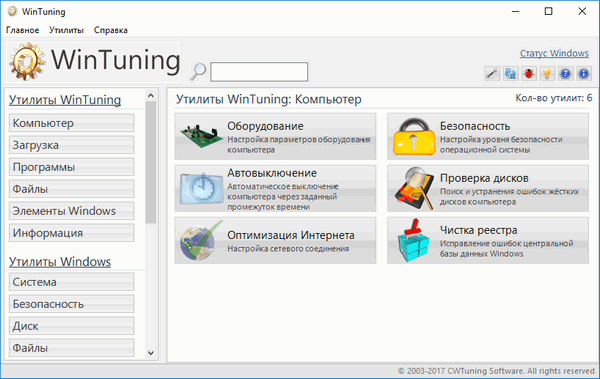Select Компьютер in the sidebar
The height and width of the screenshot is (379, 600).
tap(72, 123)
